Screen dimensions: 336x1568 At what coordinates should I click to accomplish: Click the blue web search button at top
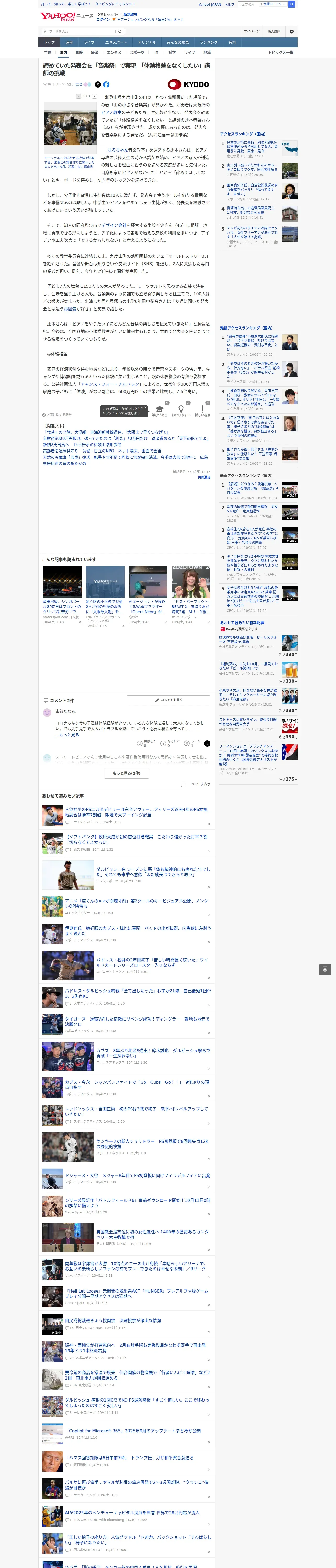tap(292, 4)
